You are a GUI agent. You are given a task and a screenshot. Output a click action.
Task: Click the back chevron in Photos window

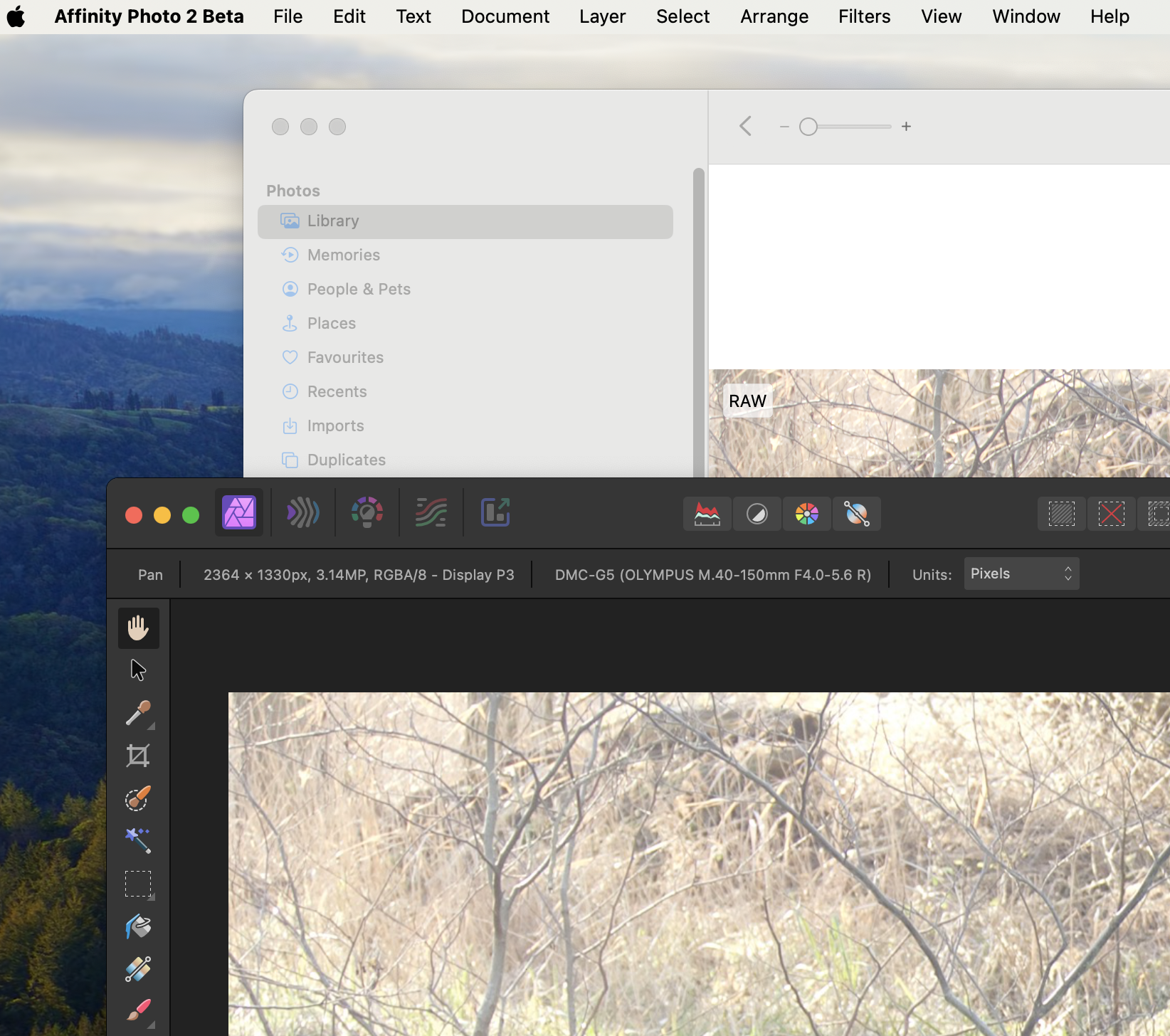click(745, 126)
